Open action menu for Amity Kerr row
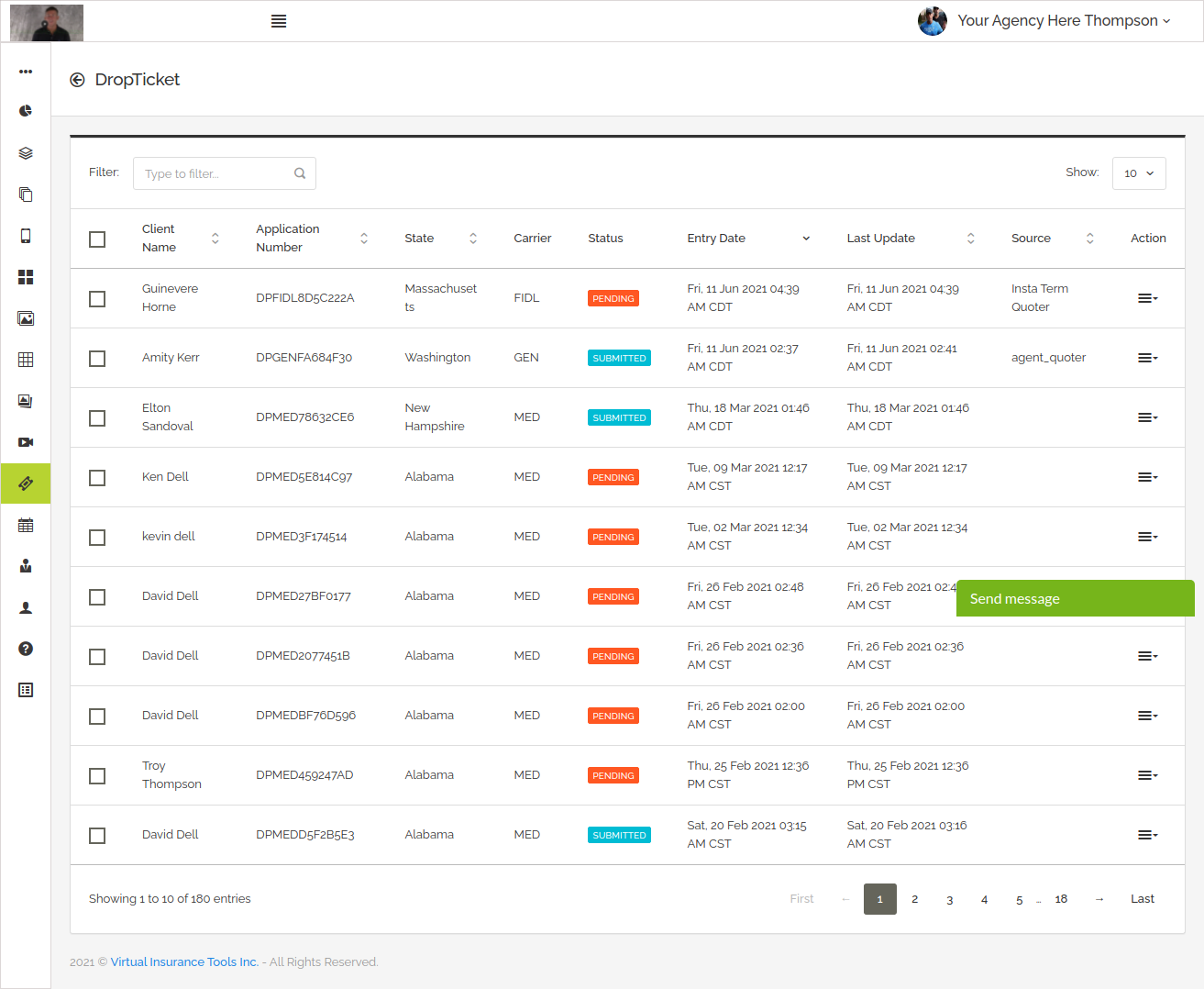 (x=1147, y=358)
